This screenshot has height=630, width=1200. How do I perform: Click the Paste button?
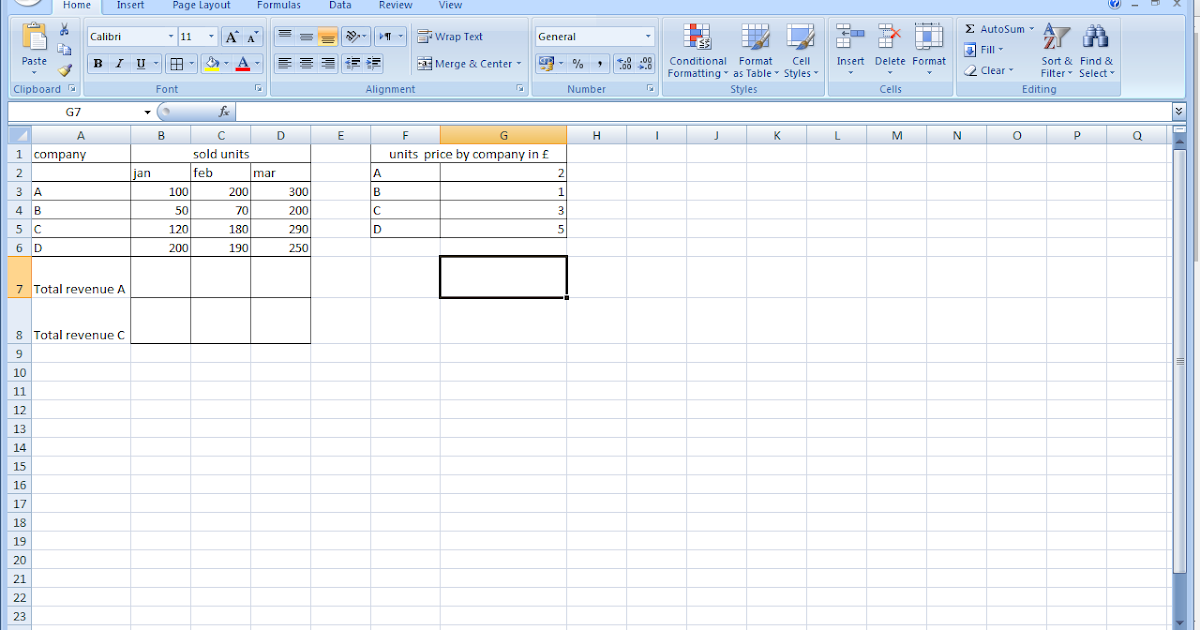33,45
